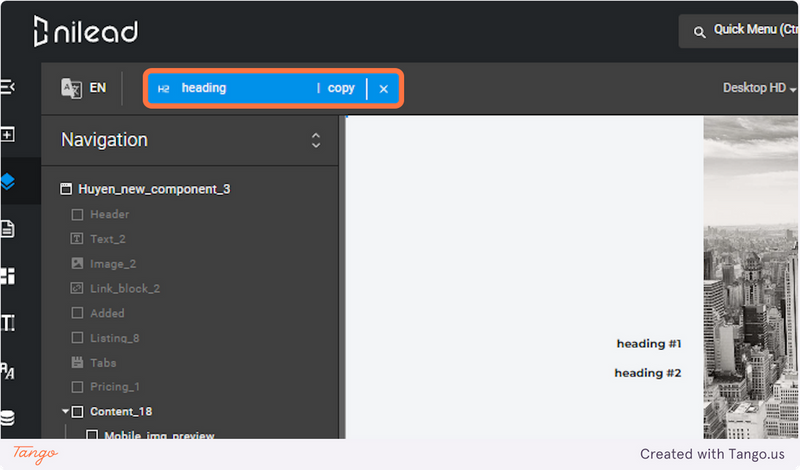Toggle the Navigation panel expand/collapse arrows
800x470 pixels.
click(316, 140)
